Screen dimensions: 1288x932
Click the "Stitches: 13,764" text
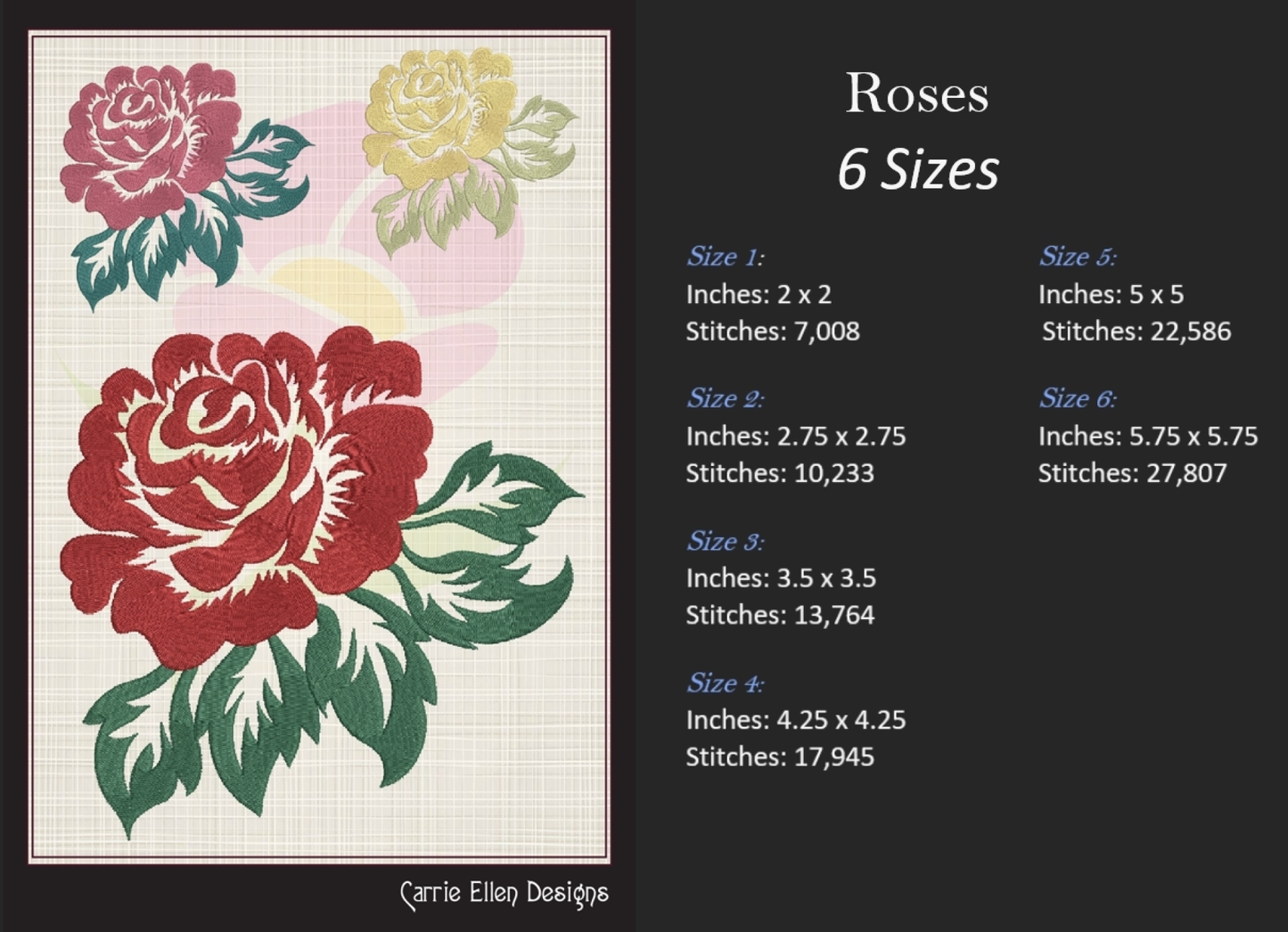click(x=779, y=615)
